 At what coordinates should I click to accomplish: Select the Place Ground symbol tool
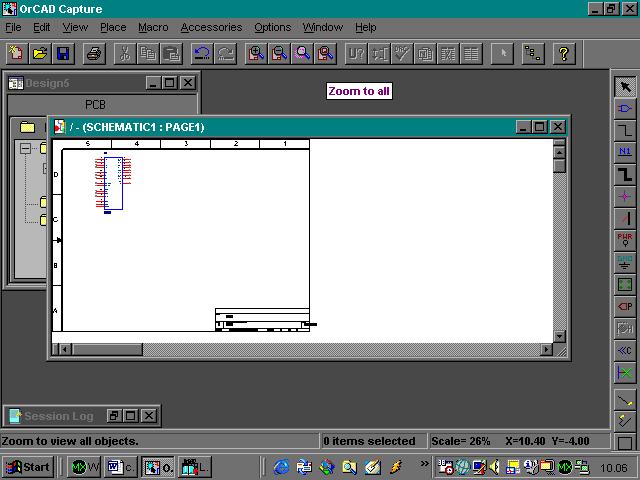point(625,262)
